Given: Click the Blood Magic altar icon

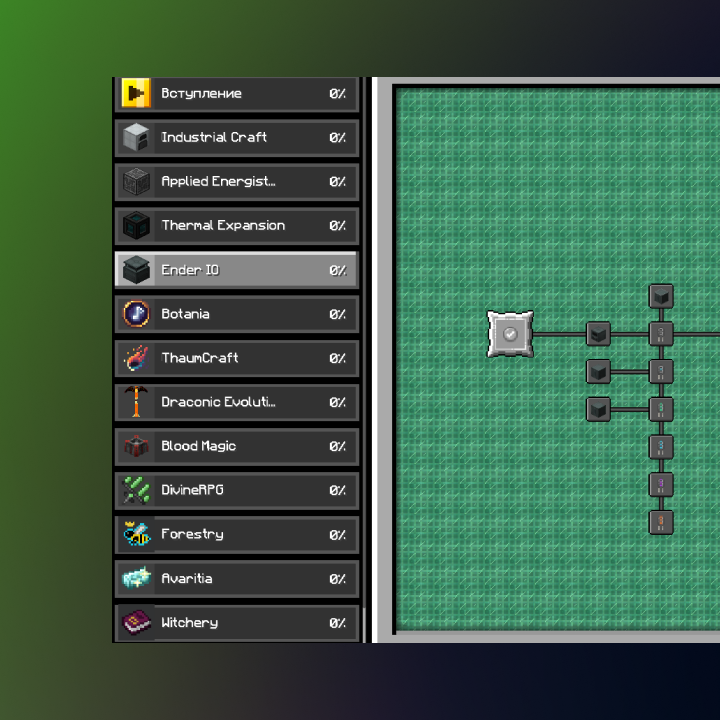Looking at the screenshot, I should tap(136, 446).
